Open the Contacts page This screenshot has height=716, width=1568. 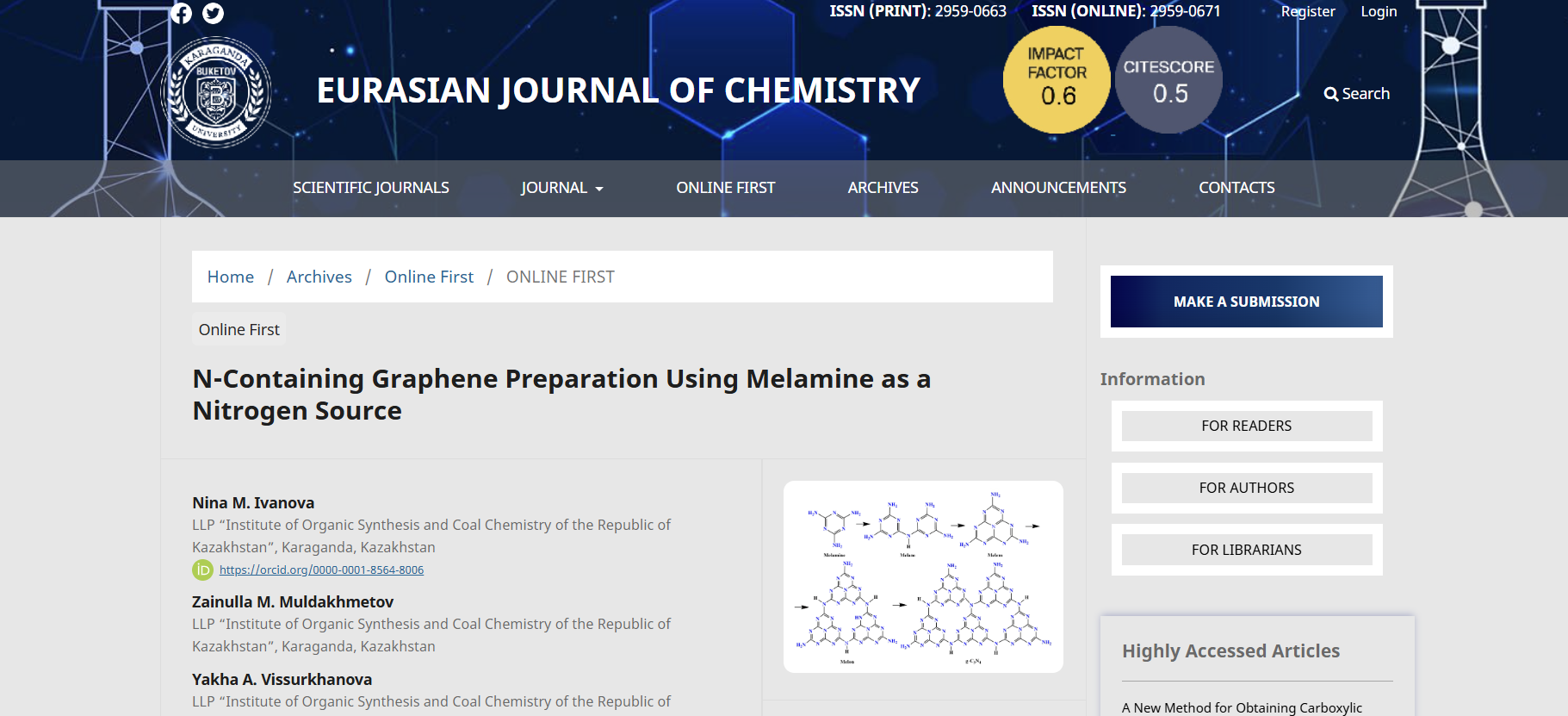[1236, 188]
